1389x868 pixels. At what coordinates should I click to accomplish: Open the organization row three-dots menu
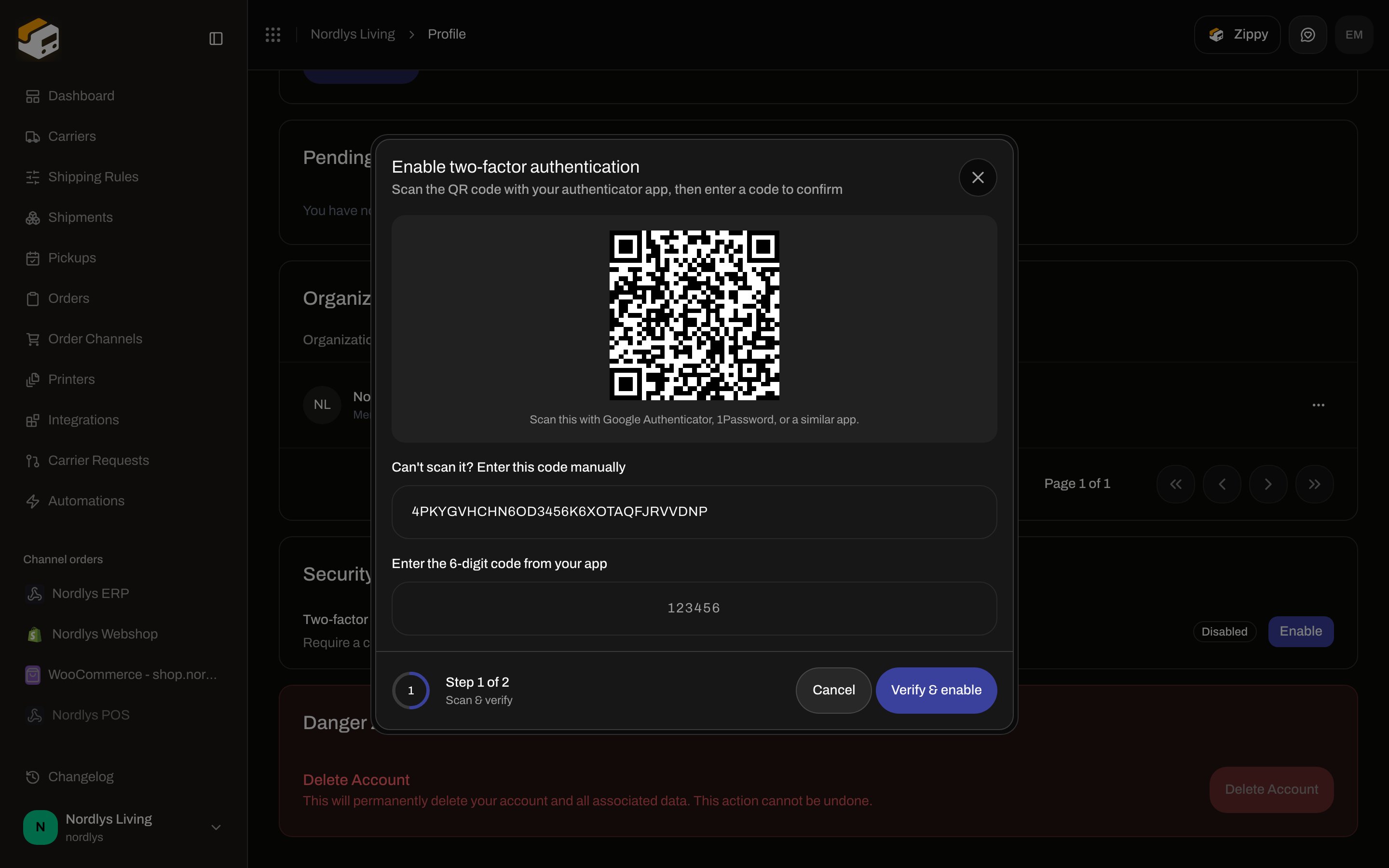click(1319, 405)
